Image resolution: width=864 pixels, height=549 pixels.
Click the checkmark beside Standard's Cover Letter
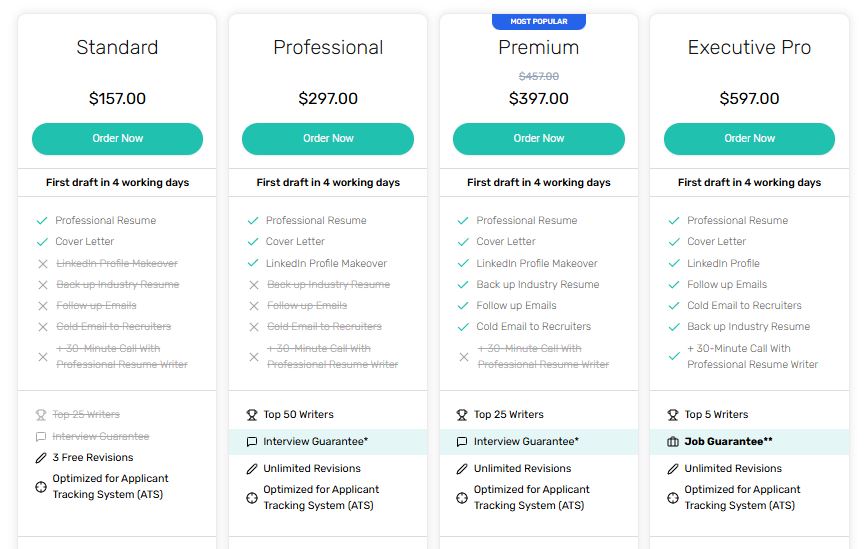pyautogui.click(x=42, y=242)
